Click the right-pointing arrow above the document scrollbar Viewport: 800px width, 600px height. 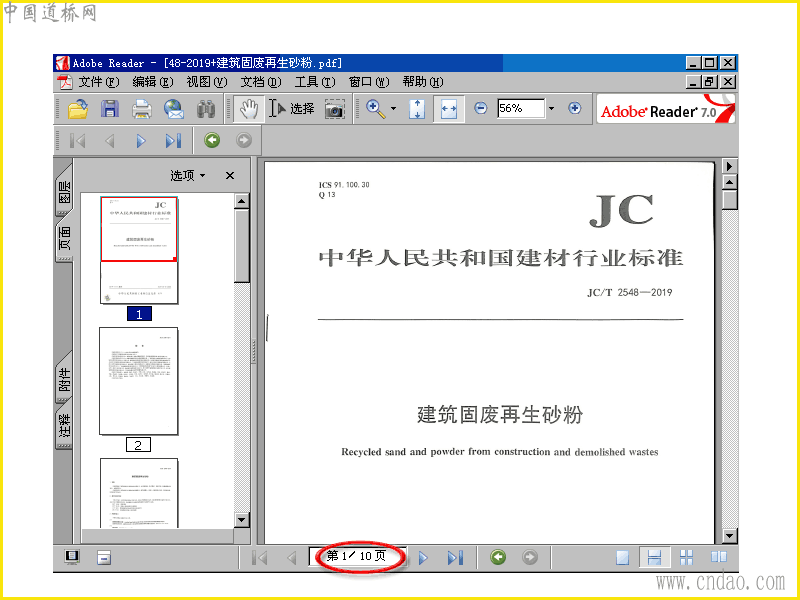tap(730, 166)
